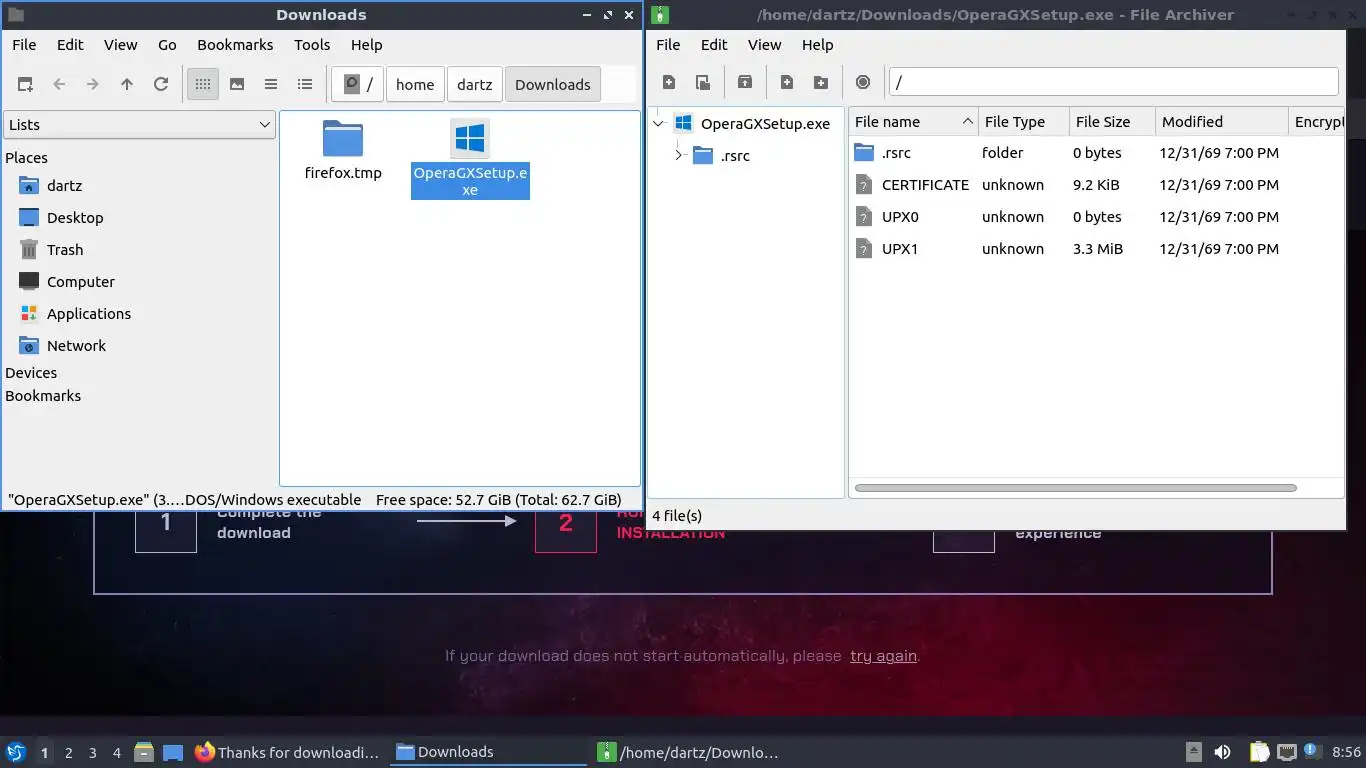The image size is (1366, 768).
Task: Select the firefox.tmp folder
Action: [343, 150]
